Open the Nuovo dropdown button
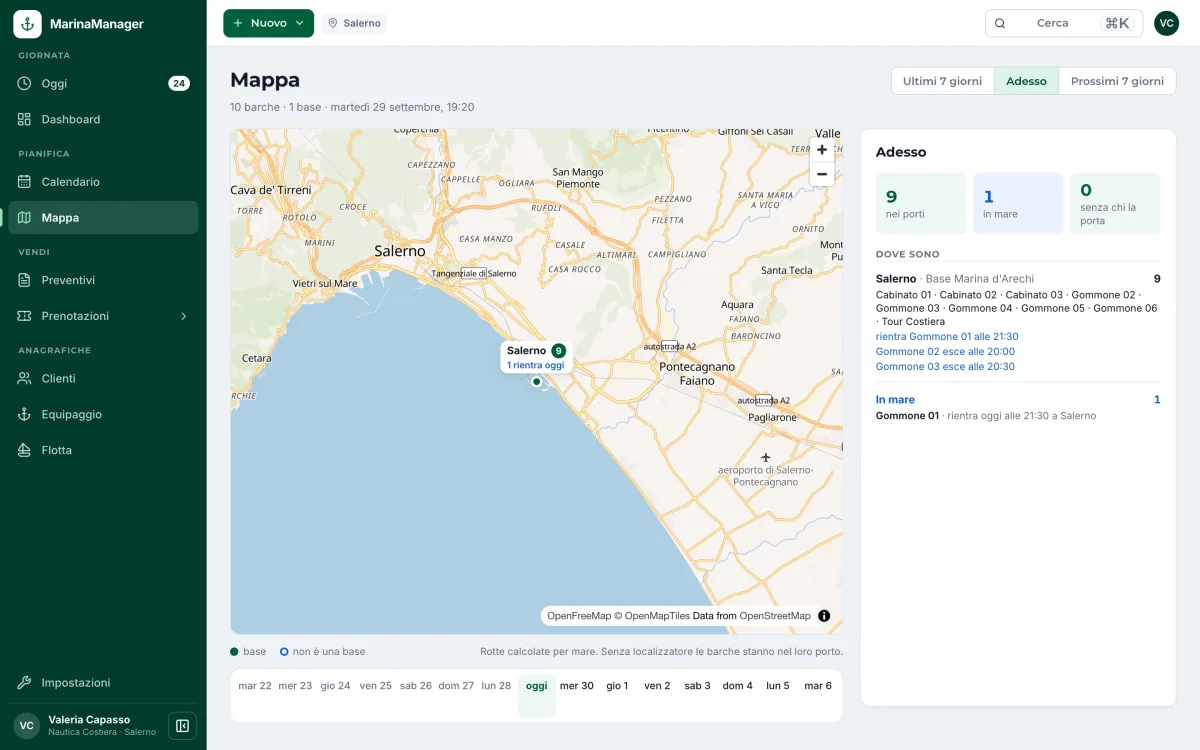This screenshot has height=750, width=1200. point(268,23)
